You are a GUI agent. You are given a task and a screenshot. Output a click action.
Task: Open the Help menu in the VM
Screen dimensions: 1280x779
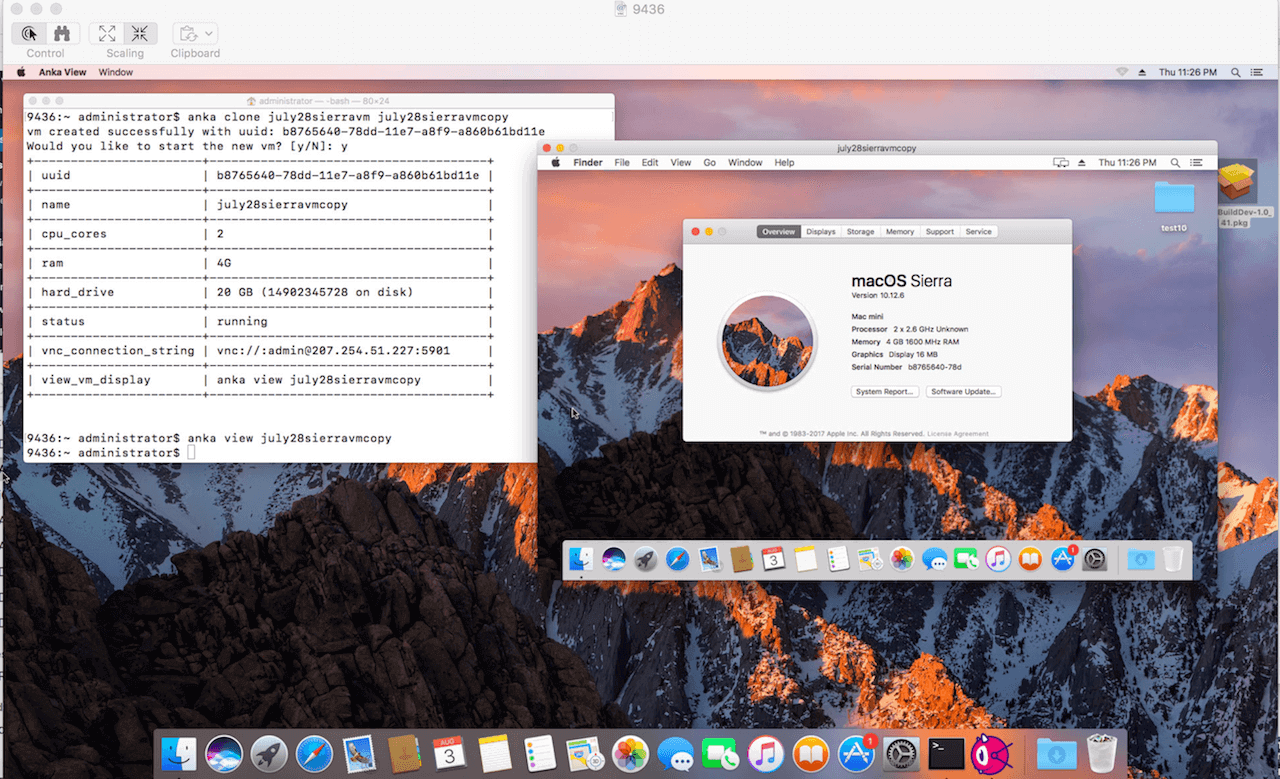click(x=785, y=162)
